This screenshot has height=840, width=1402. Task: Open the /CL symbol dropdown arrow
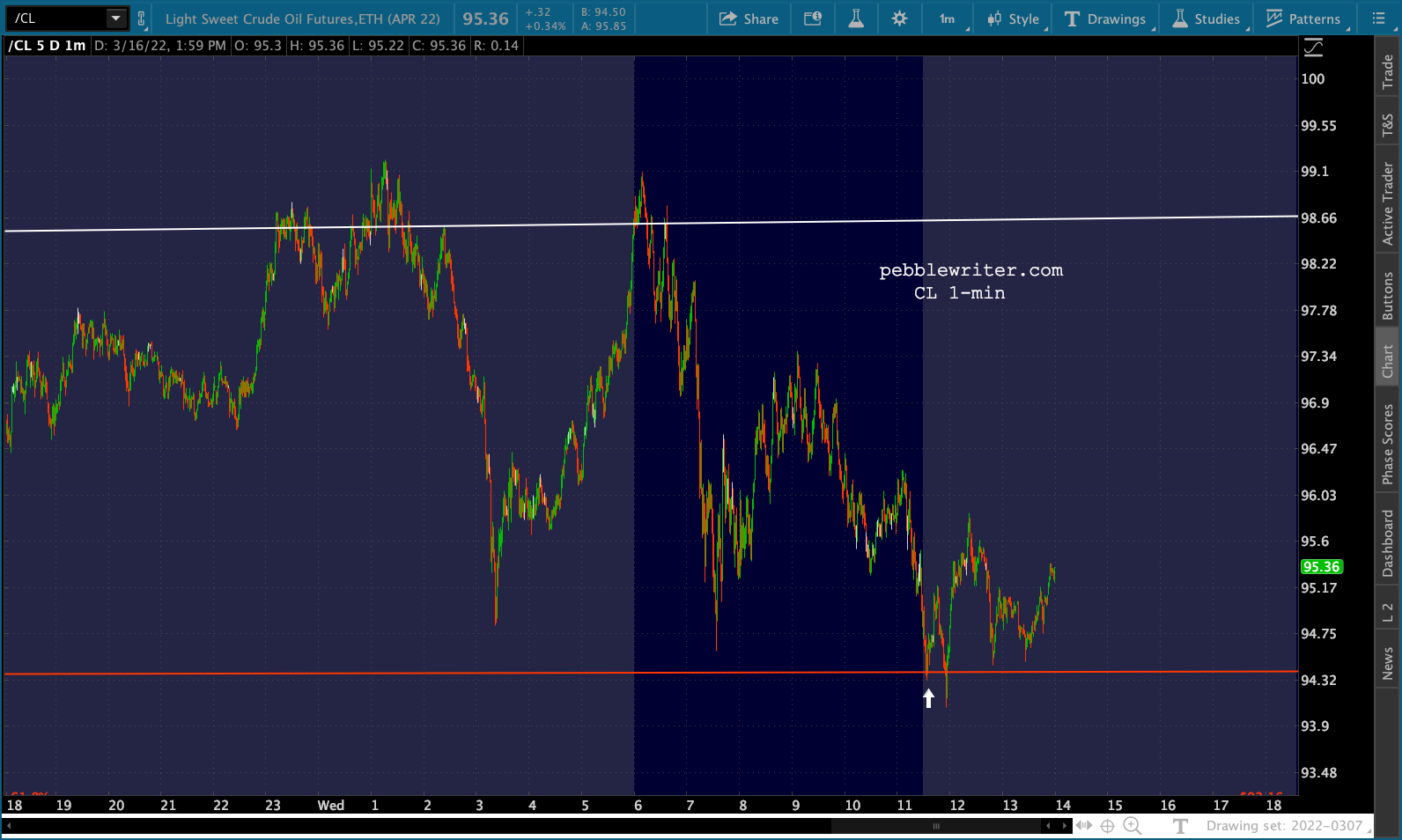115,18
